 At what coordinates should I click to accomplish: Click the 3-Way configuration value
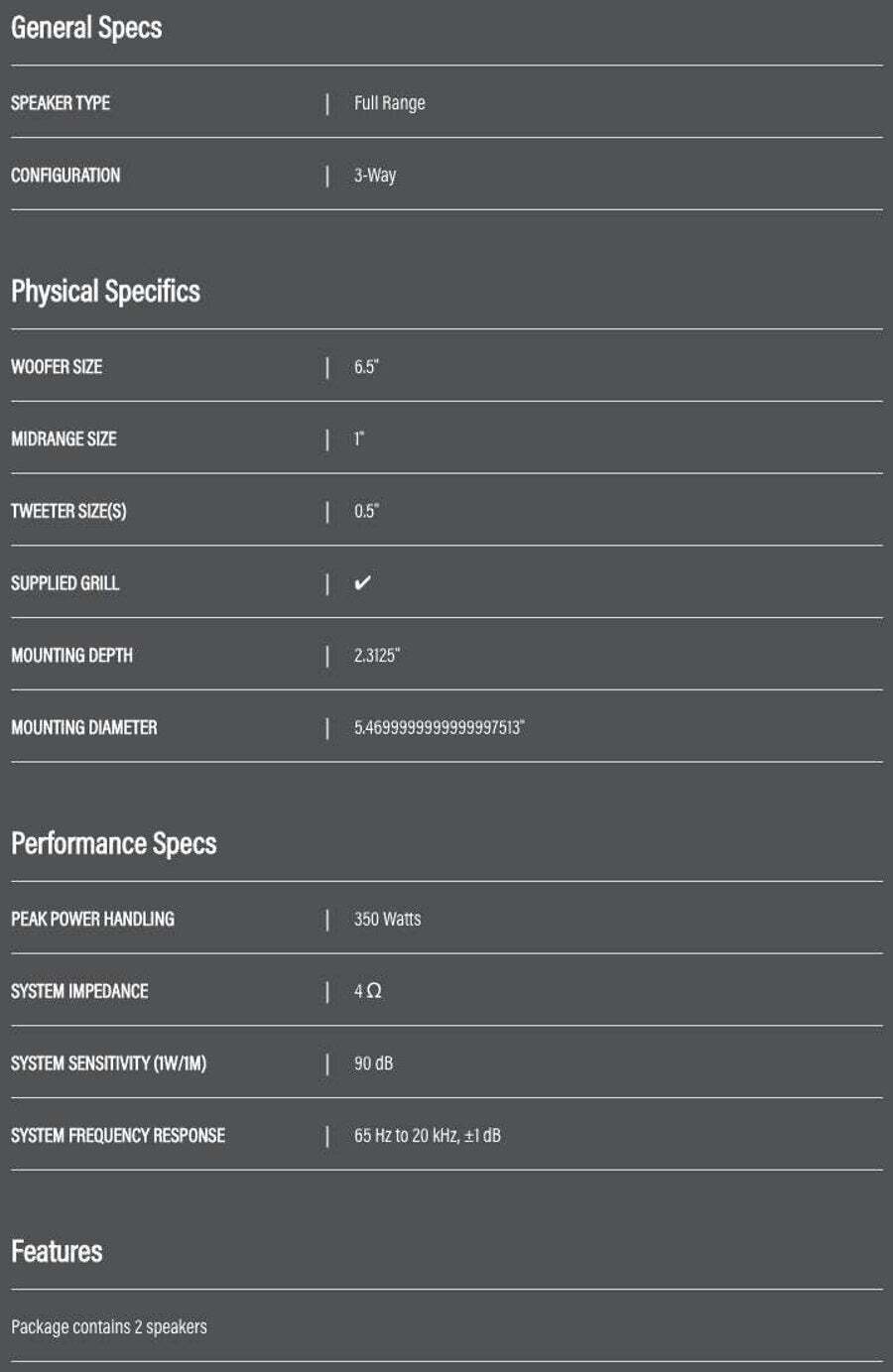375,176
